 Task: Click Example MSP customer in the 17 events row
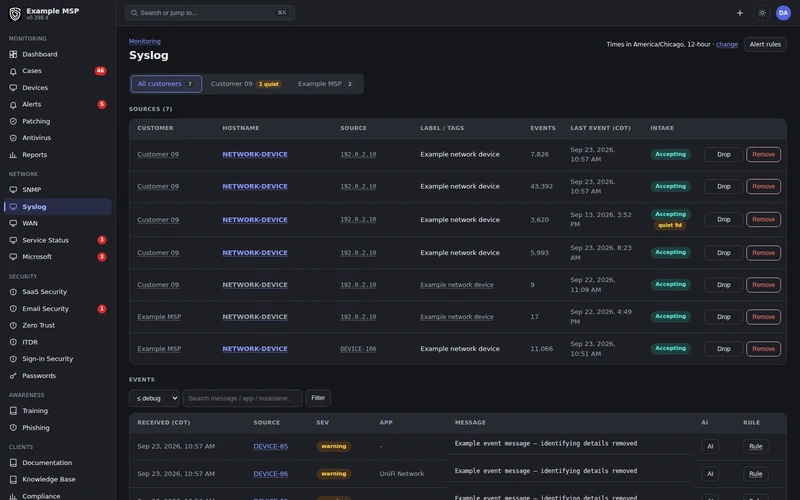[159, 317]
